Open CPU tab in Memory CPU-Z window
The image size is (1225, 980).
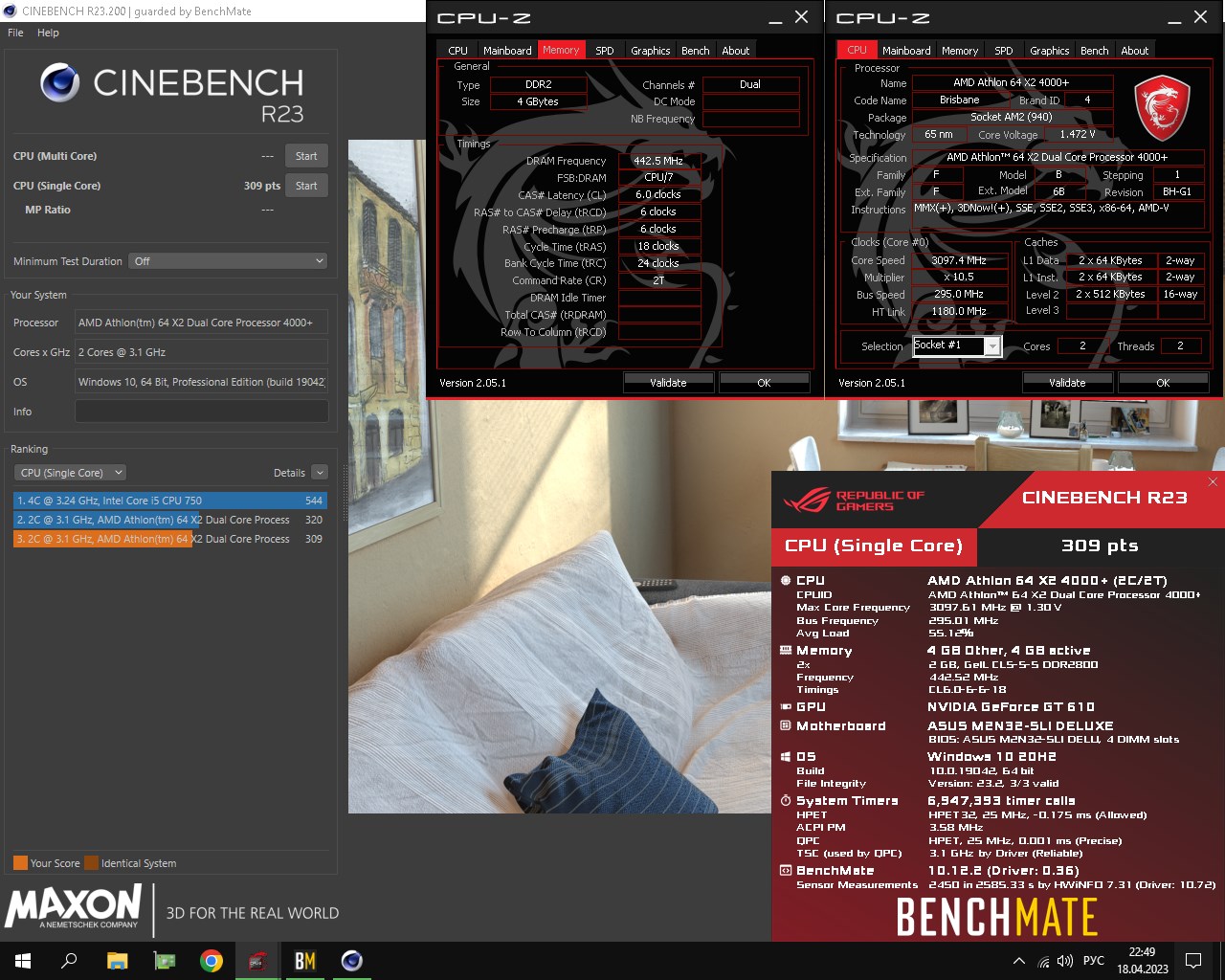point(458,51)
